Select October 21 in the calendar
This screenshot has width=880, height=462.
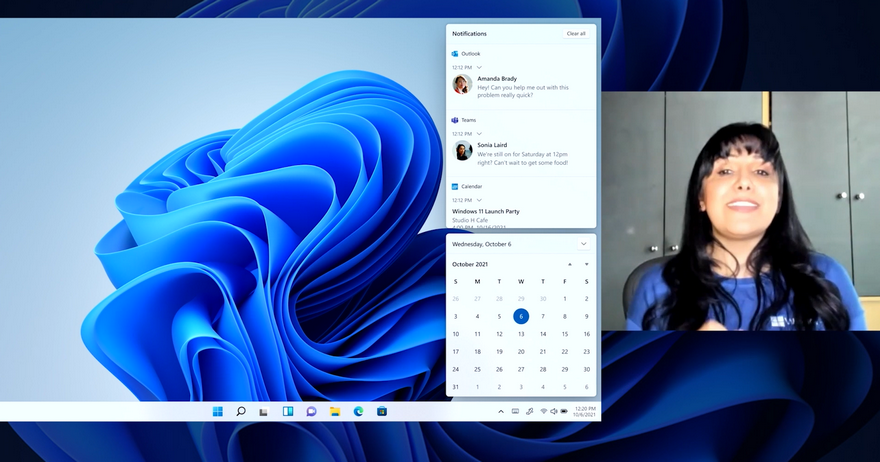click(543, 352)
